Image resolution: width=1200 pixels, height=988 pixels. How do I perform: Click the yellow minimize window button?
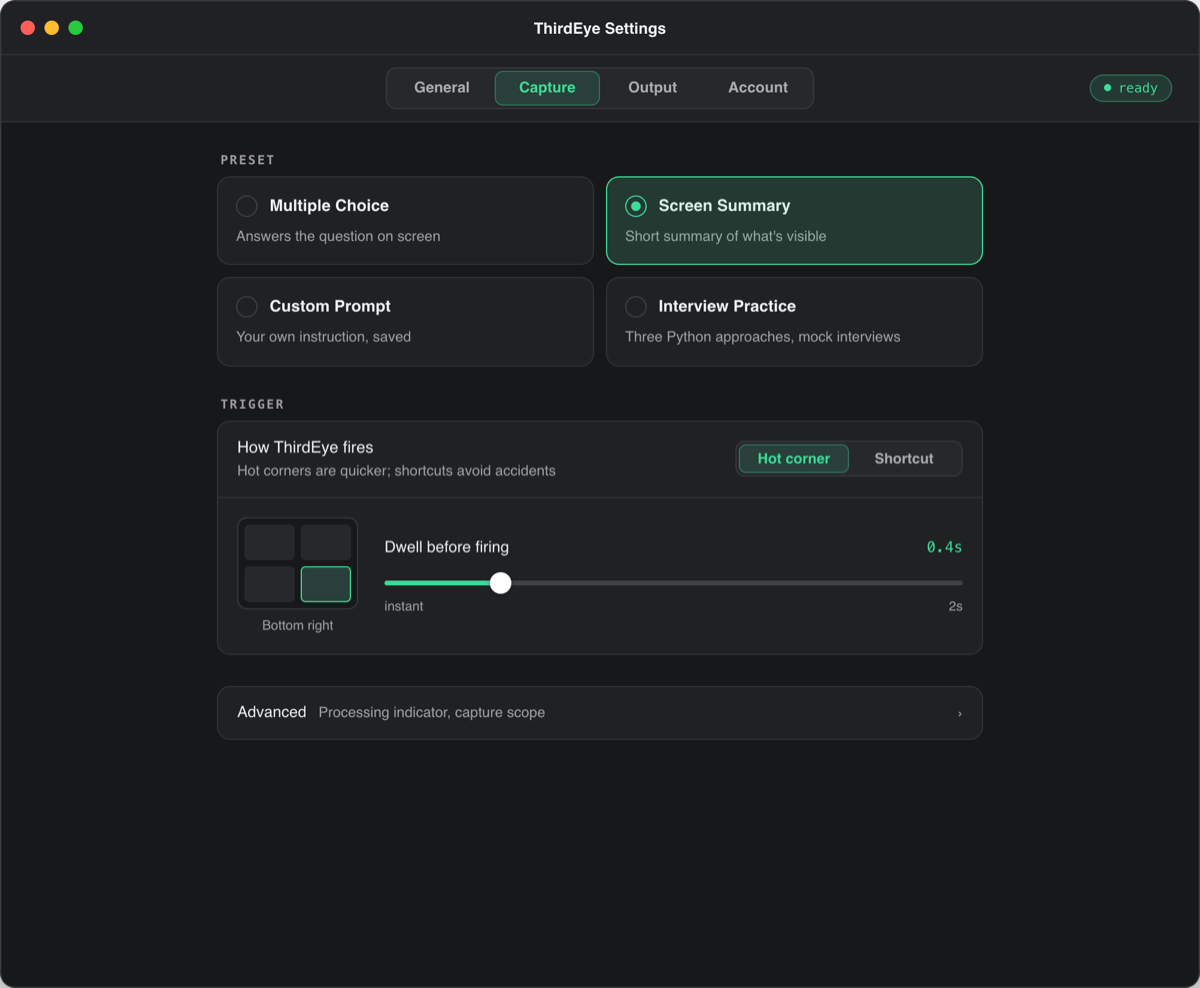(52, 28)
